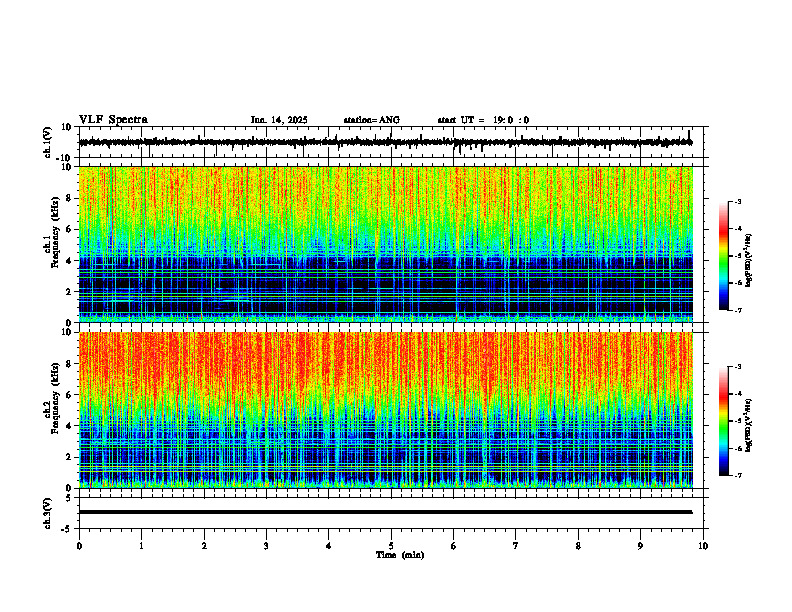Click the ch.1 spectrogram color scale bar
This screenshot has height=612, width=792.
tap(723, 256)
